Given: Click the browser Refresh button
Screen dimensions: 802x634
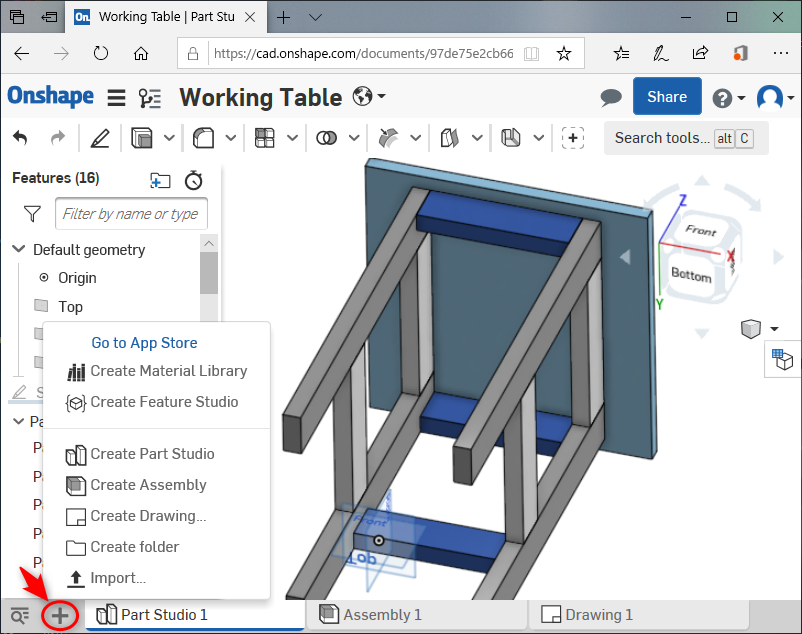Looking at the screenshot, I should pyautogui.click(x=101, y=53).
